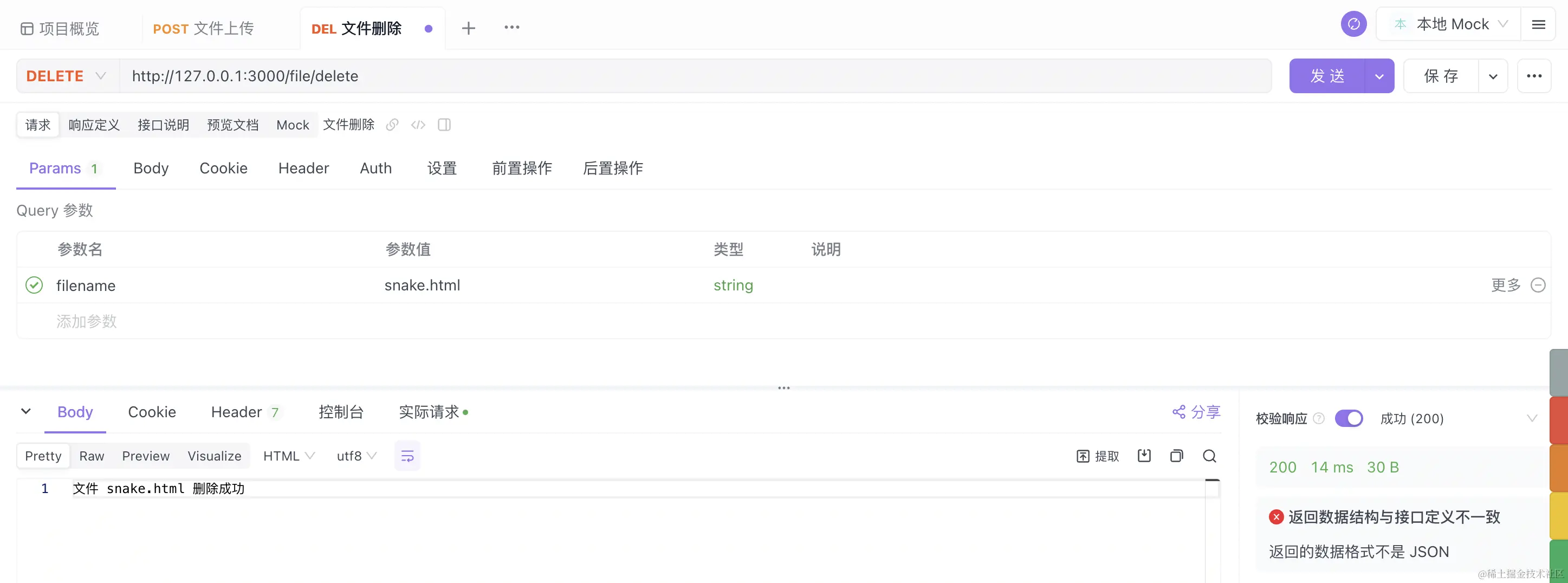This screenshot has height=583, width=1568.
Task: Remove the filename parameter with the minus icon
Action: tap(1538, 285)
